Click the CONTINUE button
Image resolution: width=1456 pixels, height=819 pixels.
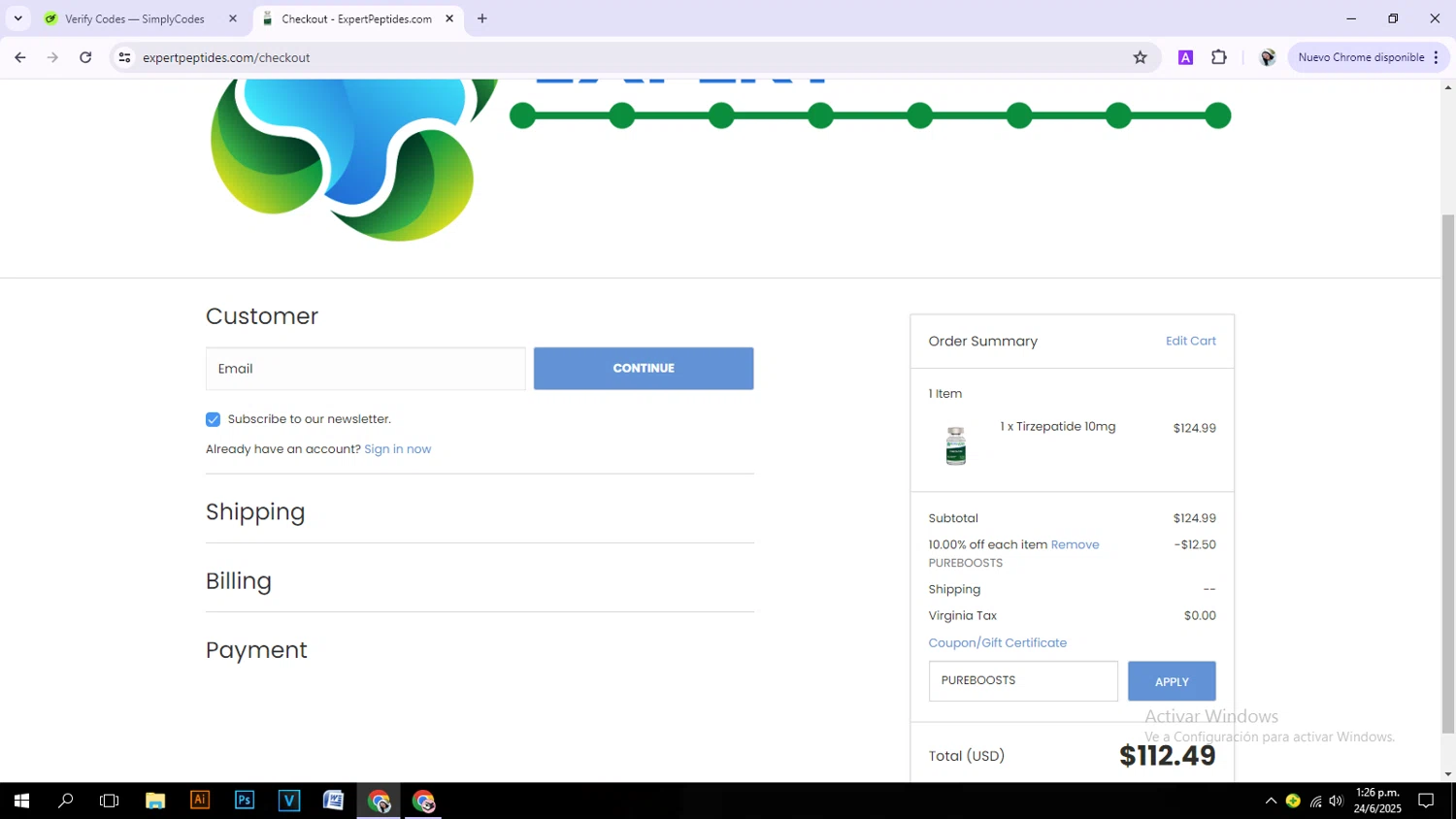point(644,369)
